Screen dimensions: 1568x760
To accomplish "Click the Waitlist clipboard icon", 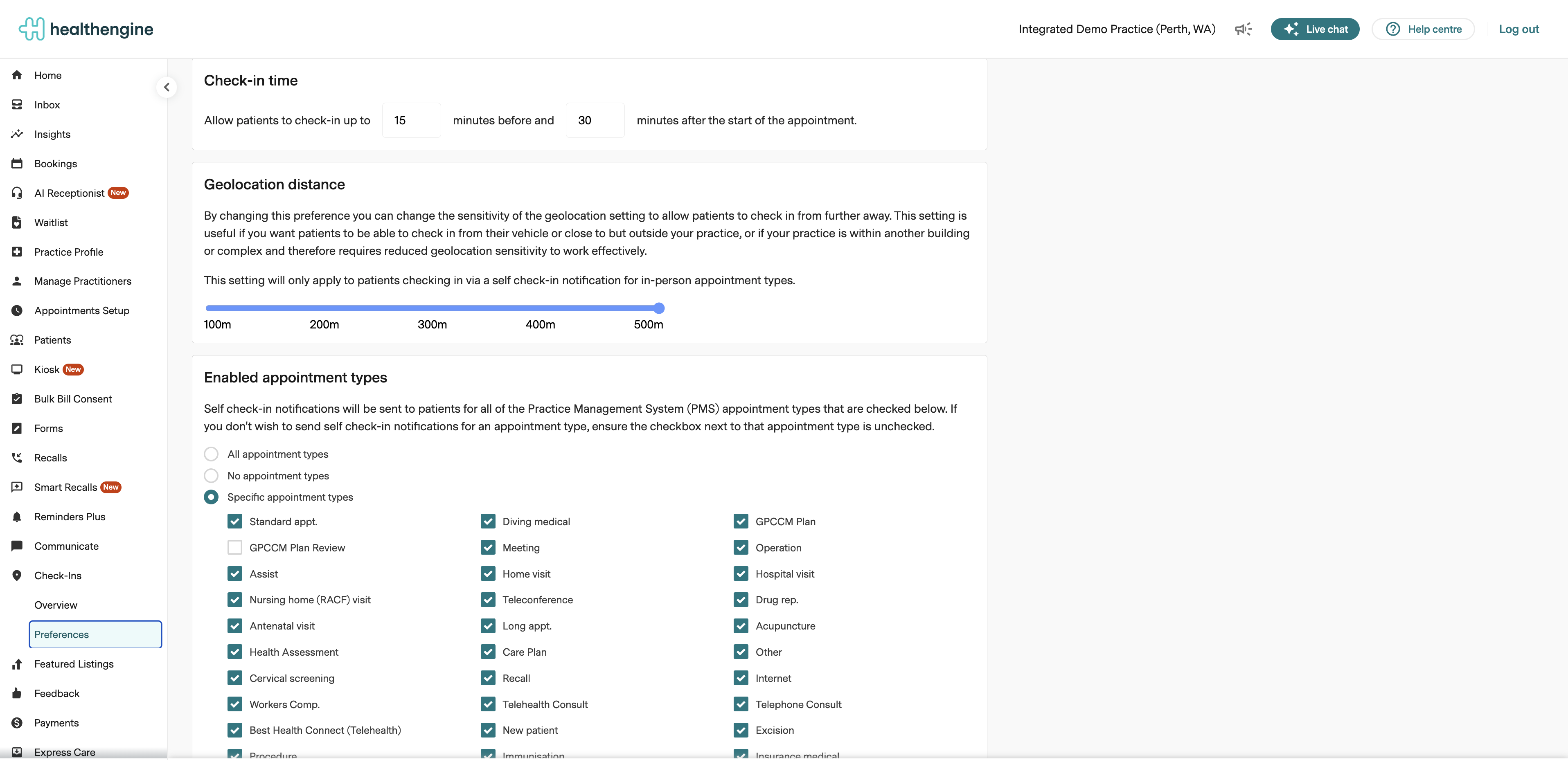I will coord(17,223).
